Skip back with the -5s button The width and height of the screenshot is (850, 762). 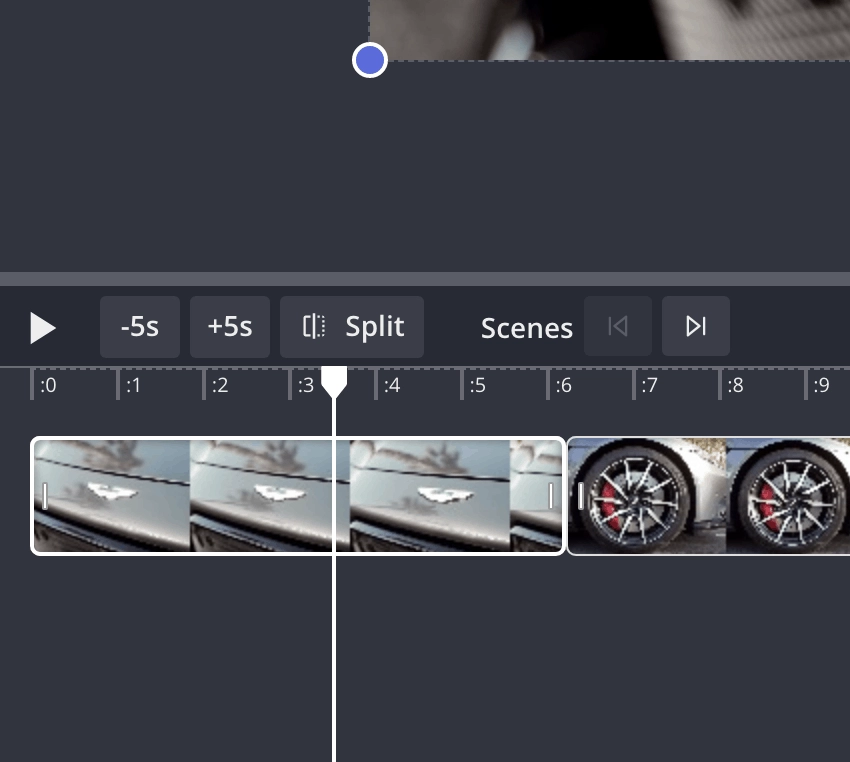point(140,327)
